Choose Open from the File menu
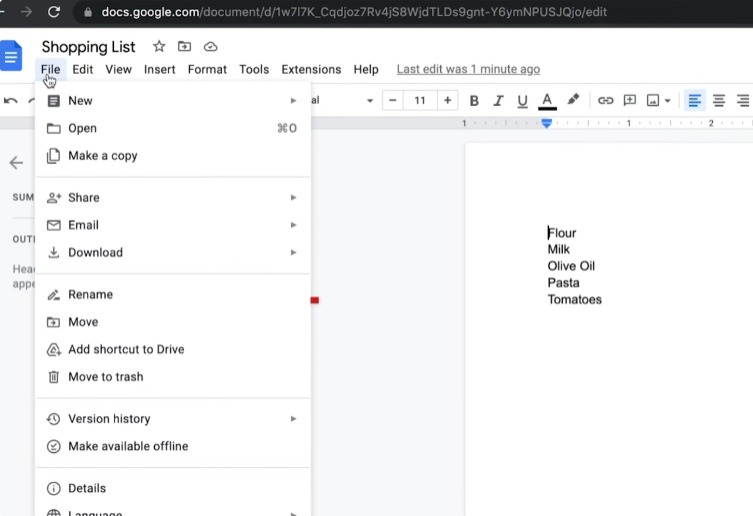The width and height of the screenshot is (753, 516). (x=172, y=128)
